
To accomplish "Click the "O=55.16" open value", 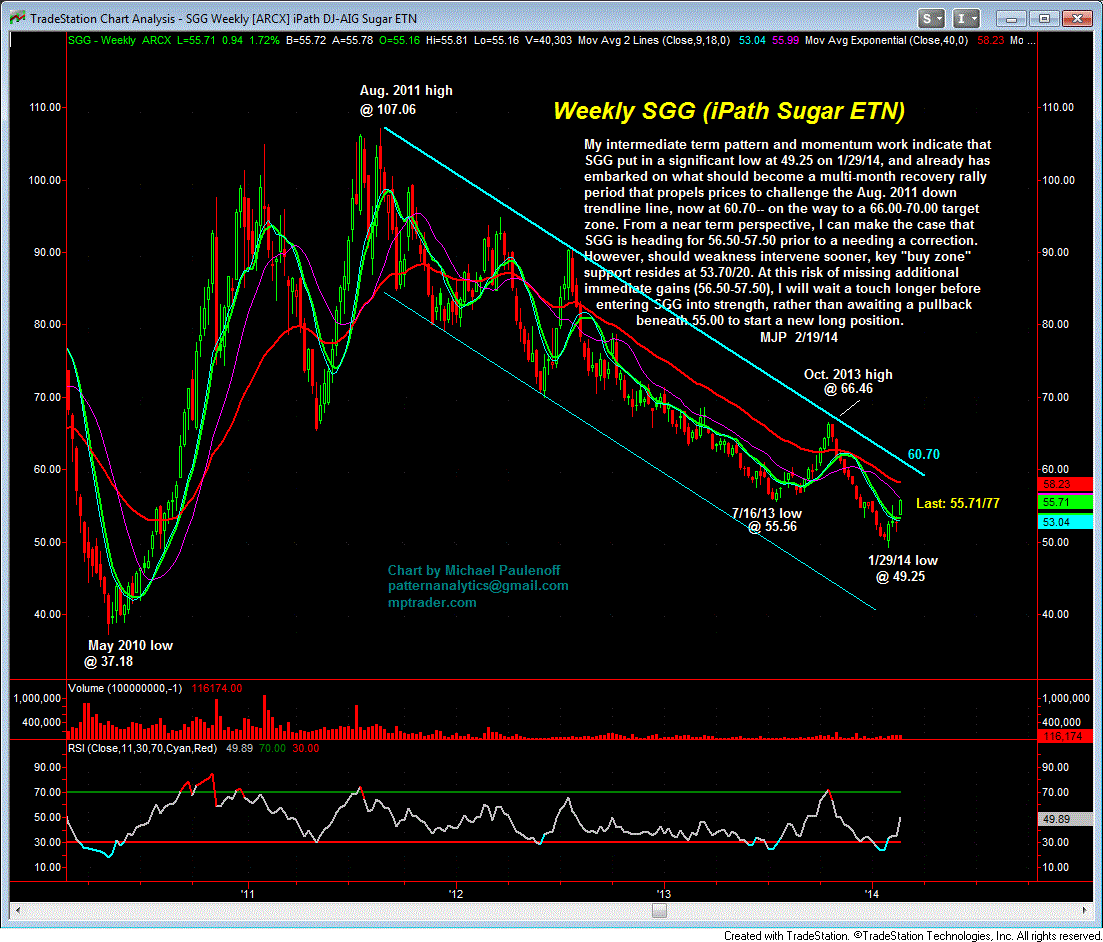I will click(x=400, y=41).
